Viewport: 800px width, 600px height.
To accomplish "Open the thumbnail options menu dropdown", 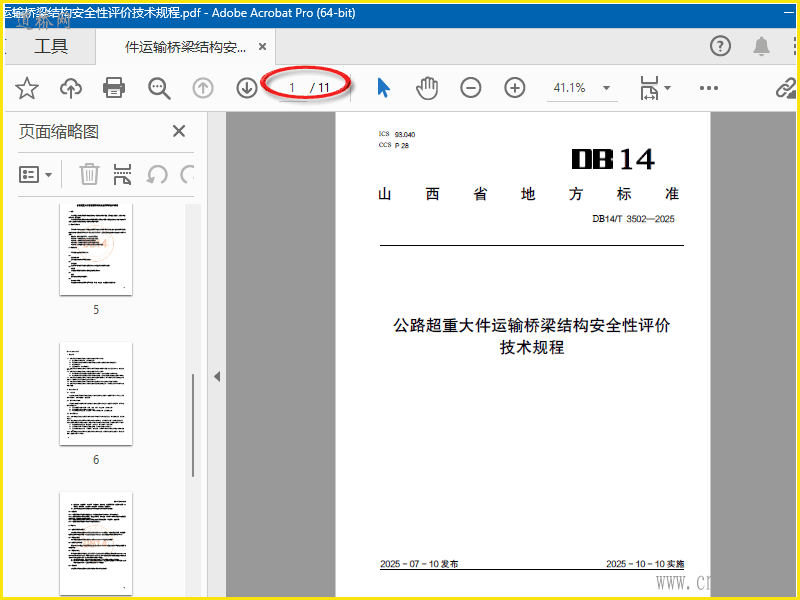I will click(x=35, y=174).
